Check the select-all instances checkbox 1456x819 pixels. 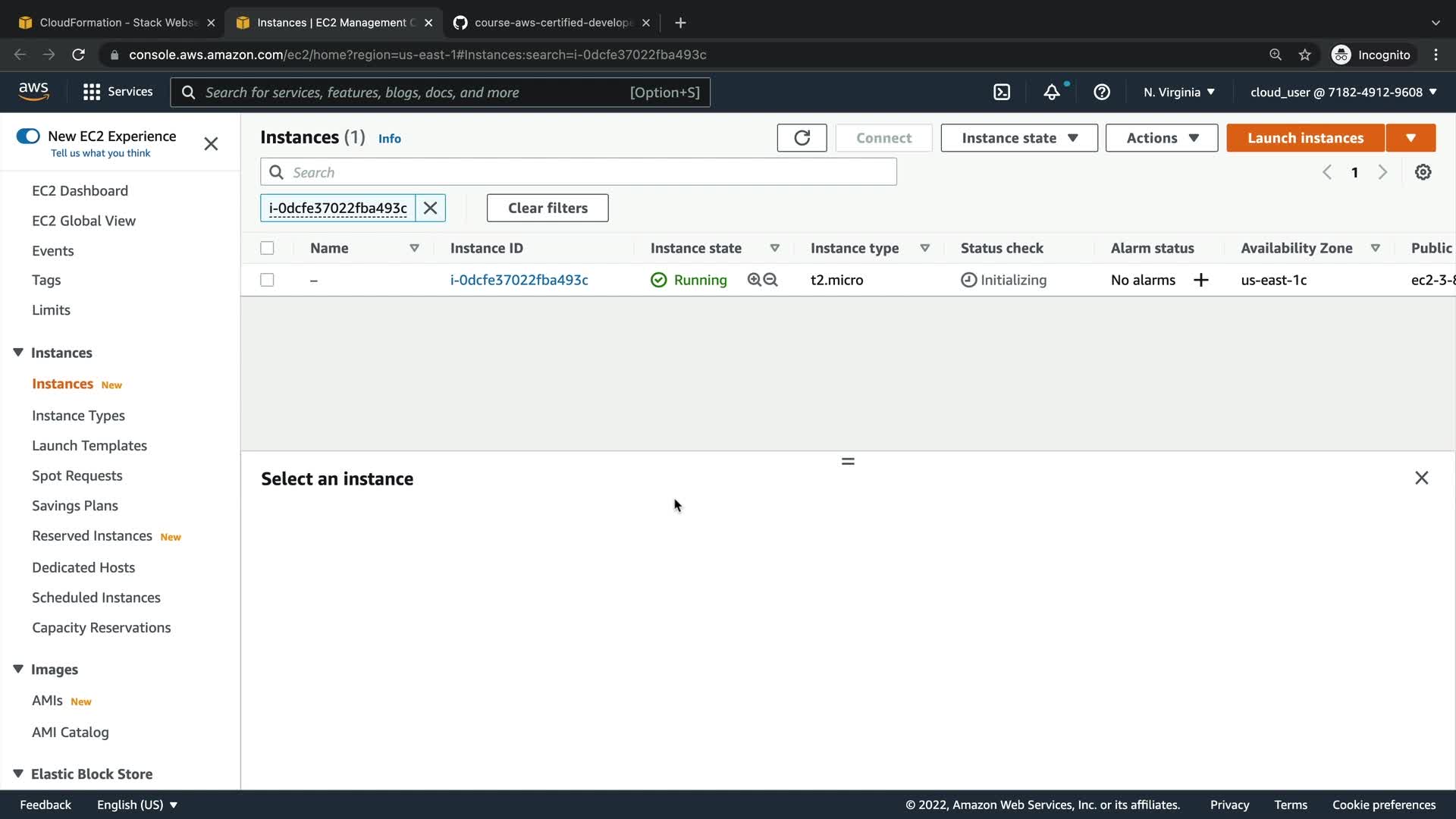coord(267,248)
